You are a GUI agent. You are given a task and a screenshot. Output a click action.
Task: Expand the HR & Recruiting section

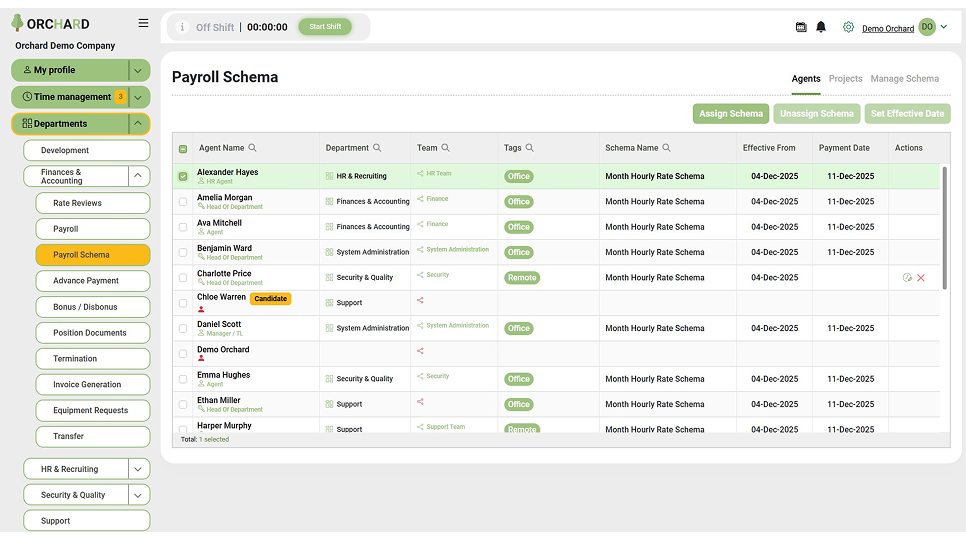(138, 469)
